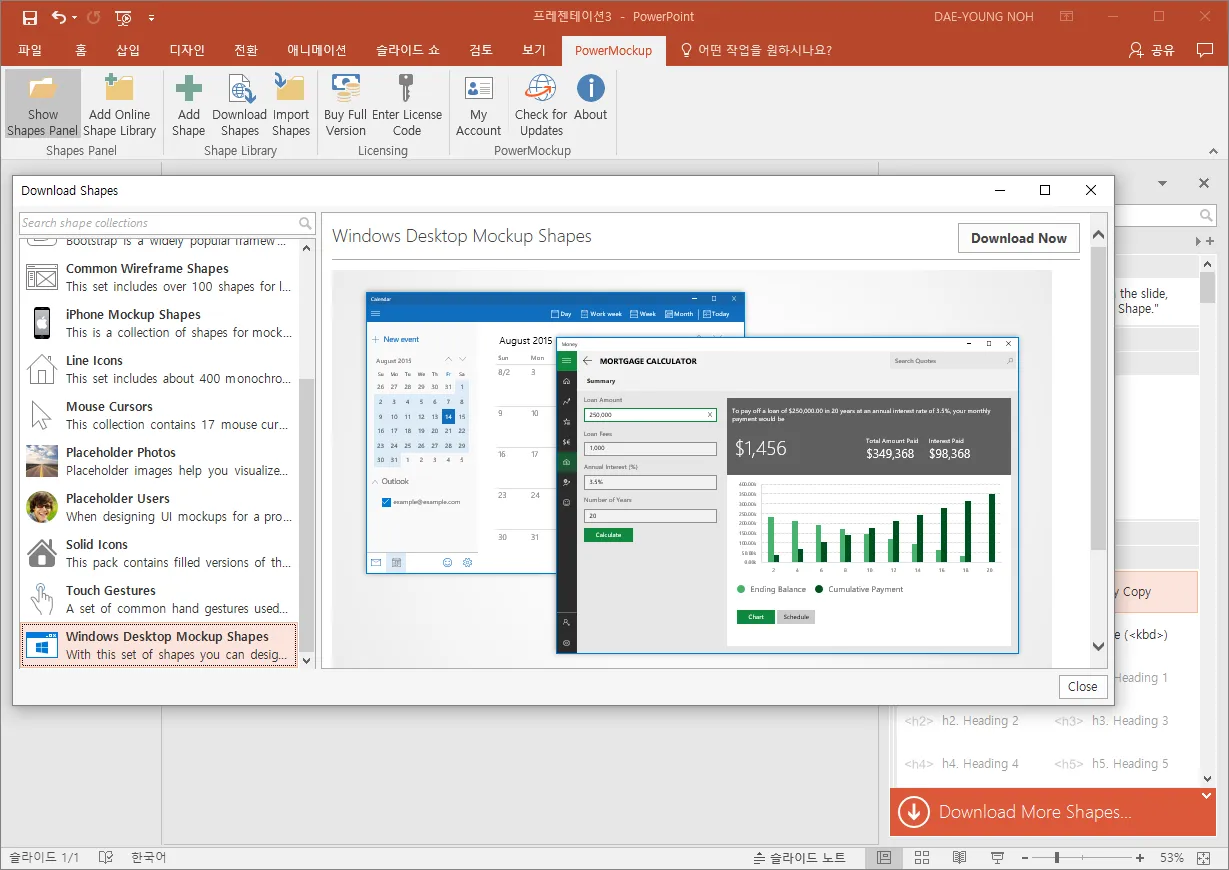This screenshot has height=870, width=1229.
Task: Expand the shapes panel options arrow
Action: (1163, 184)
